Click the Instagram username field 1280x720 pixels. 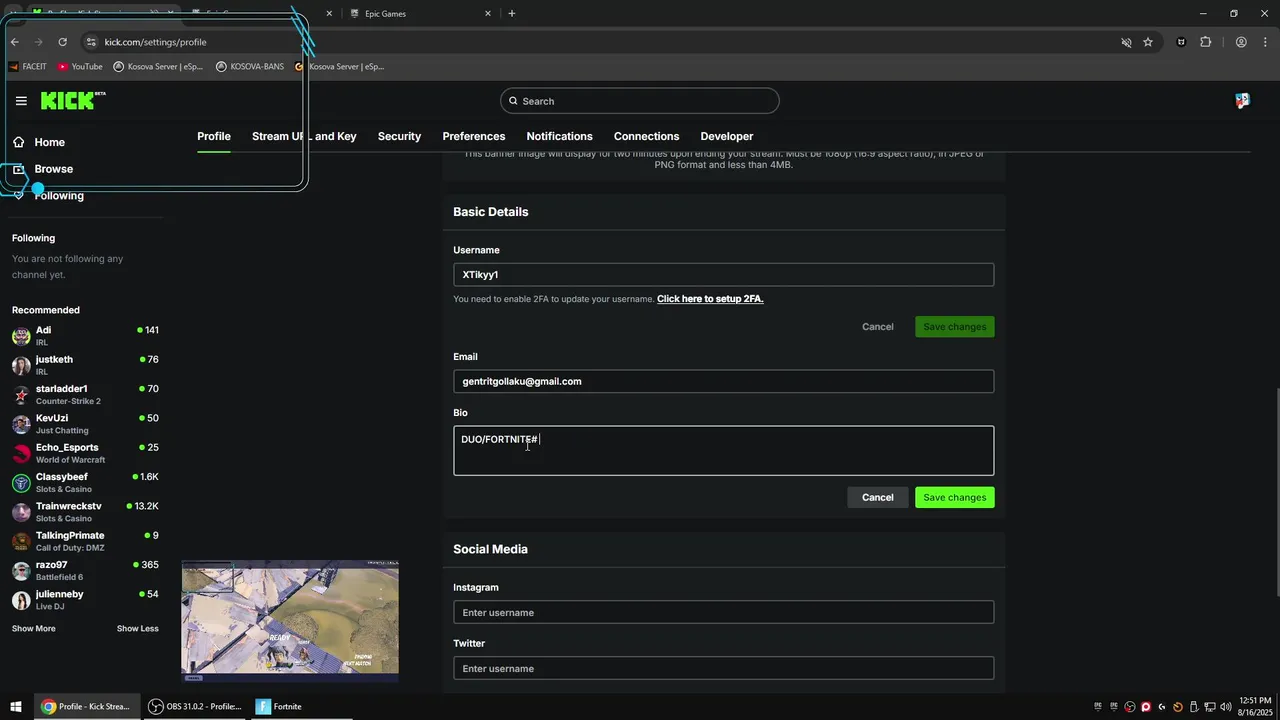click(x=724, y=612)
